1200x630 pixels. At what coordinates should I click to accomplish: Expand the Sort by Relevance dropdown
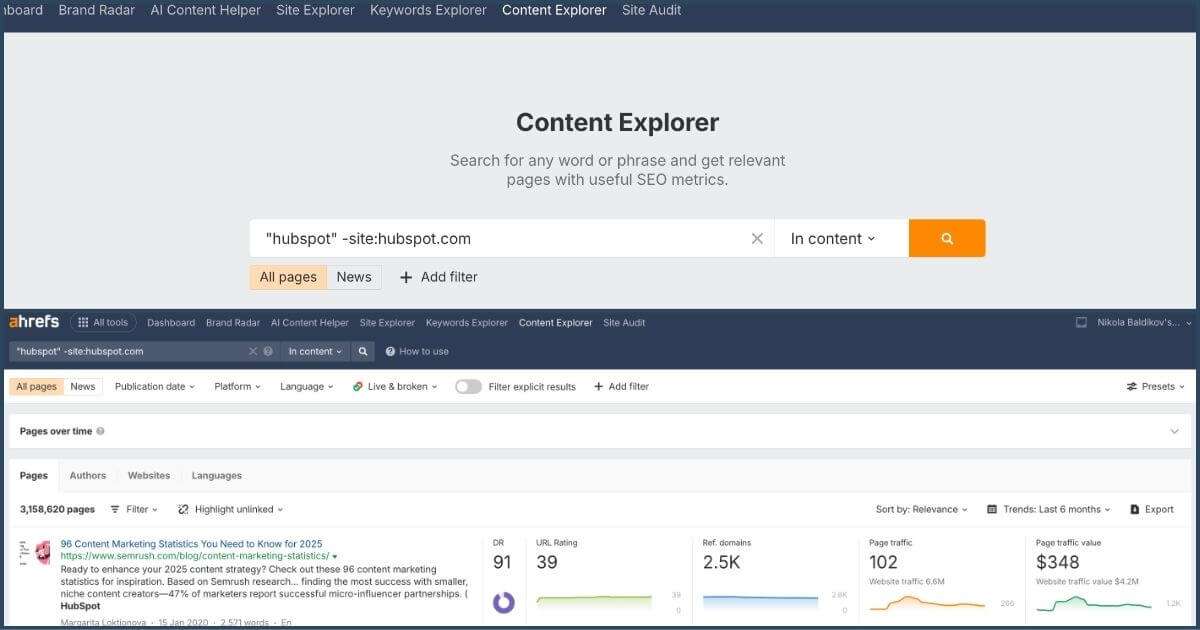(921, 509)
